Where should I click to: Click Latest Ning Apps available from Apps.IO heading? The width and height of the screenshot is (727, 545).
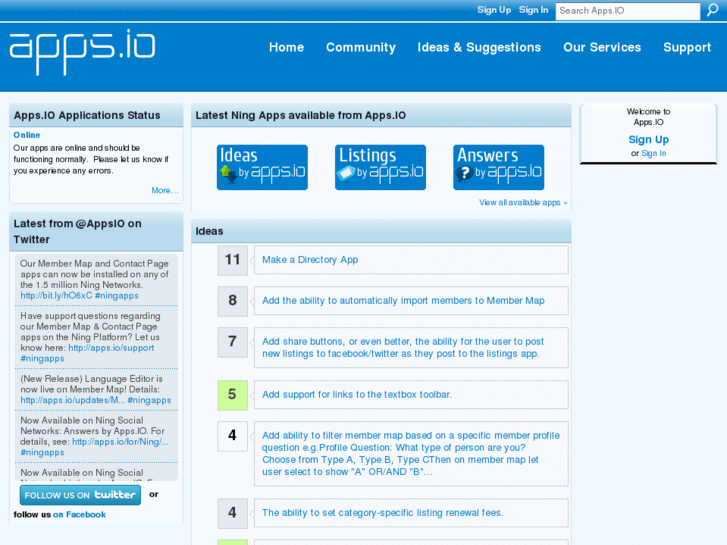click(300, 115)
